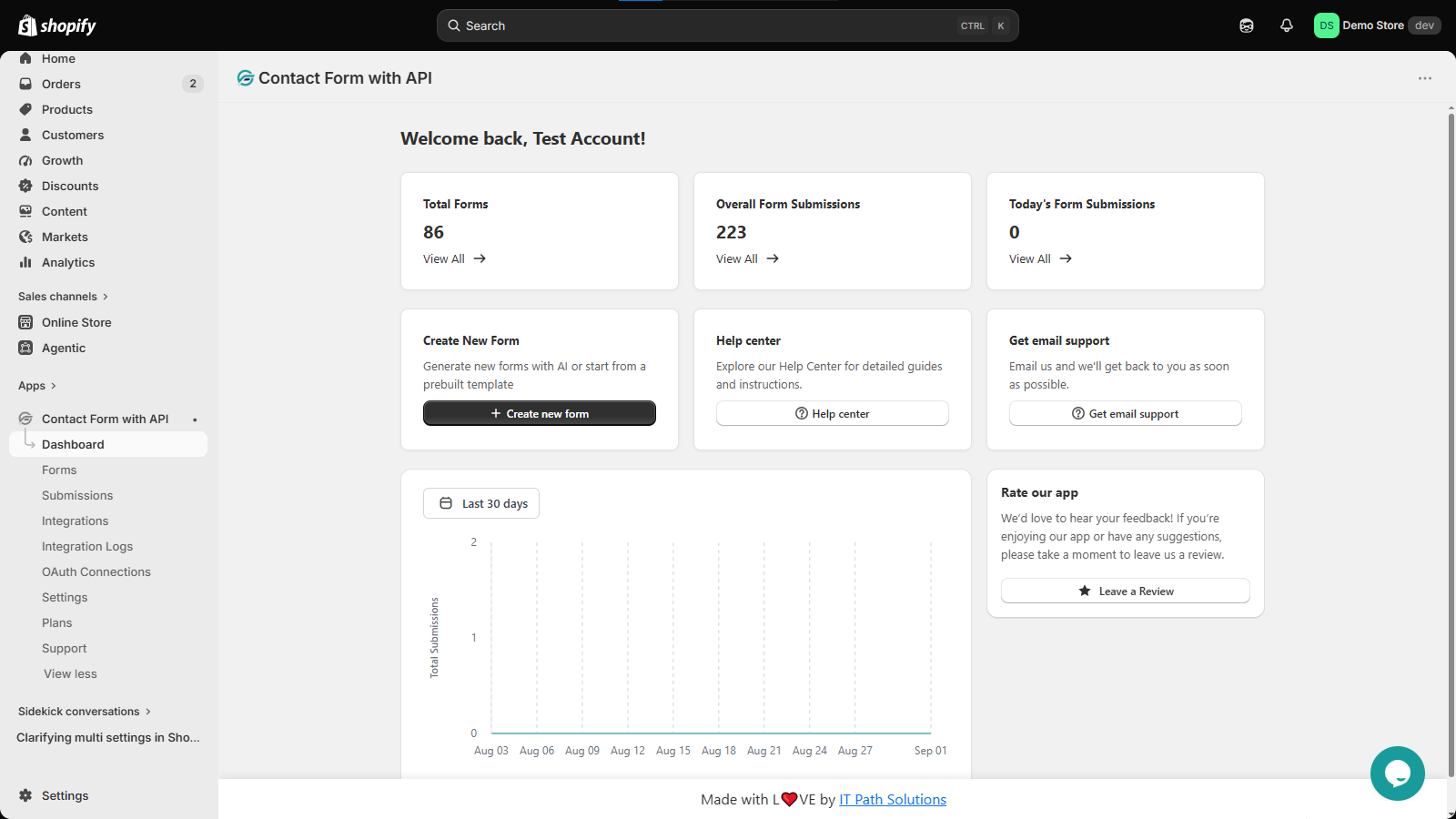Click the calendar icon in Last 30 days
The image size is (1456, 819).
(x=446, y=503)
